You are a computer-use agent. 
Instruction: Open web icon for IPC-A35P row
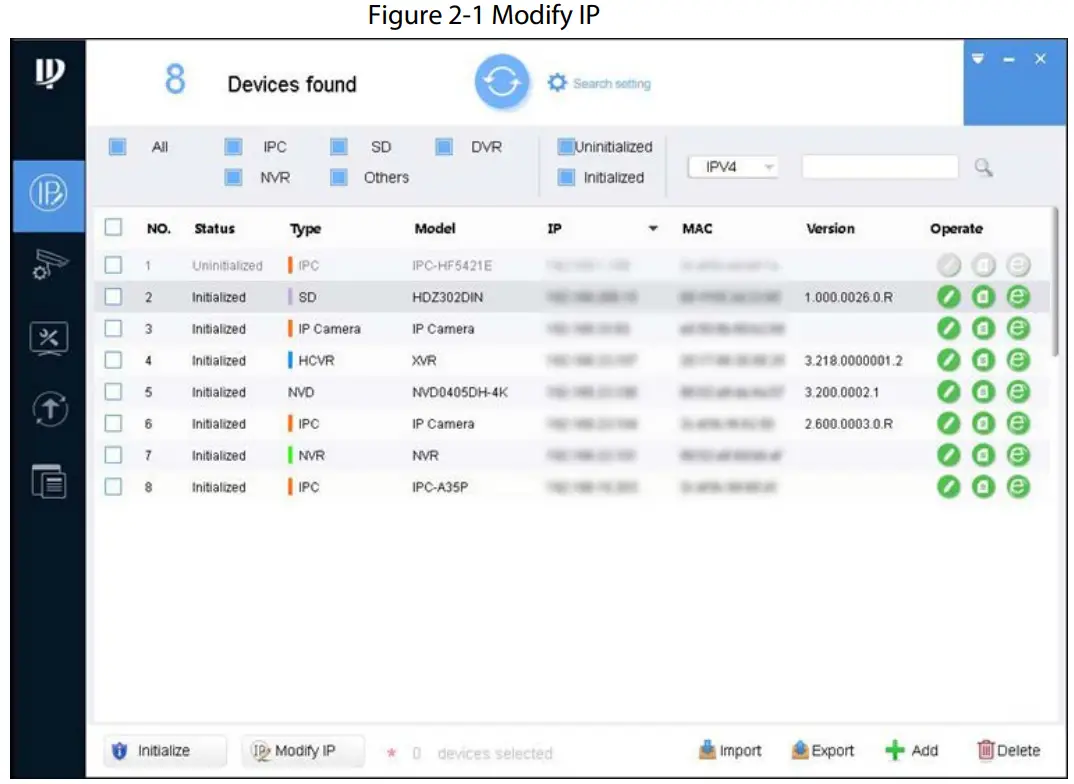click(1019, 487)
